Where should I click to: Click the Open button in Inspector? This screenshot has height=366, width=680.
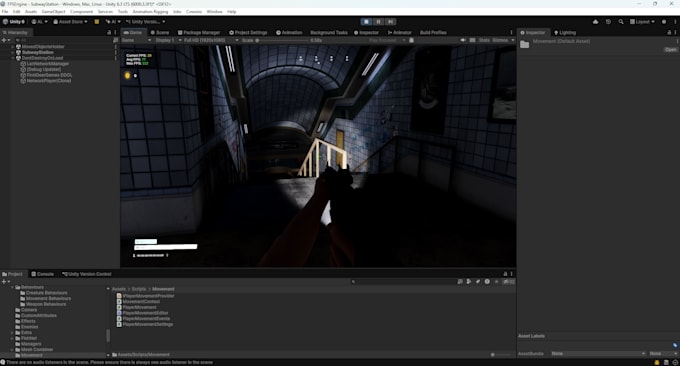[x=670, y=50]
